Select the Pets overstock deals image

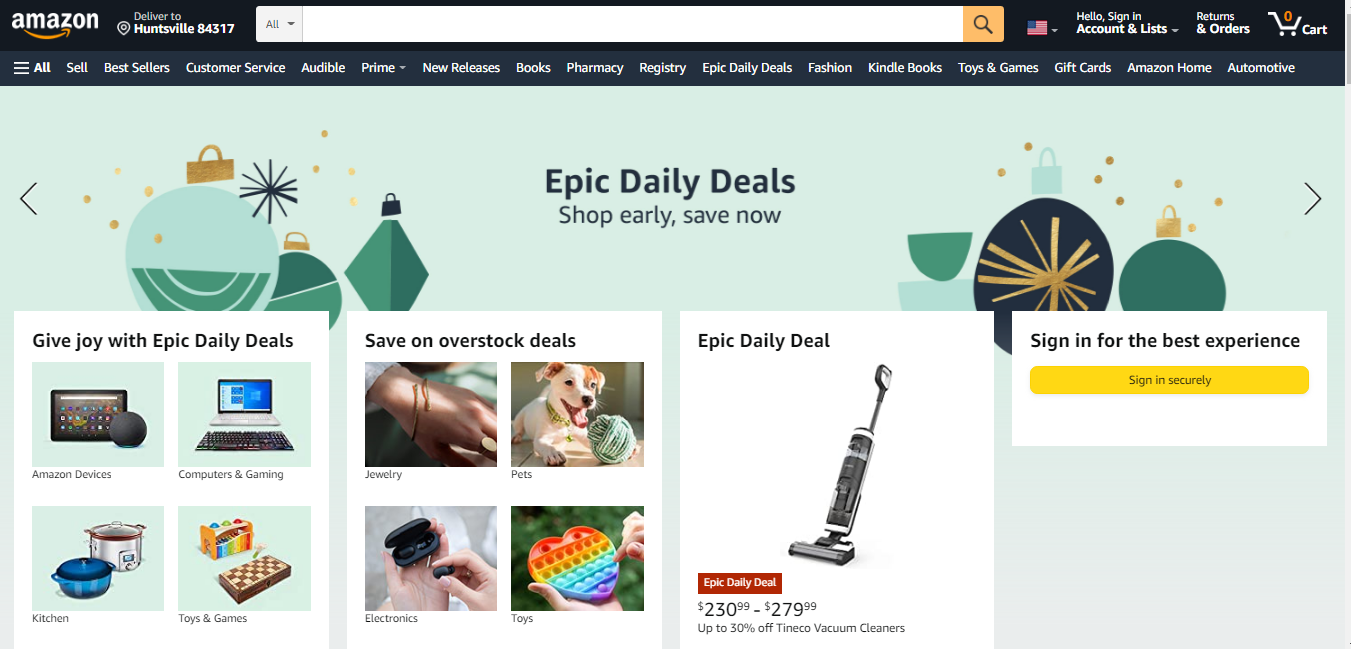tap(577, 414)
